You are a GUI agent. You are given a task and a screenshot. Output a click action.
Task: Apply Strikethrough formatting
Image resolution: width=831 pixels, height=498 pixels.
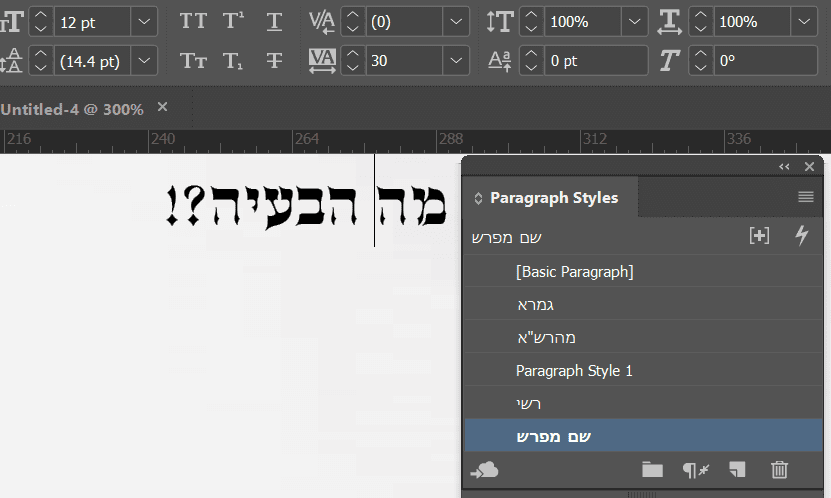[x=274, y=61]
